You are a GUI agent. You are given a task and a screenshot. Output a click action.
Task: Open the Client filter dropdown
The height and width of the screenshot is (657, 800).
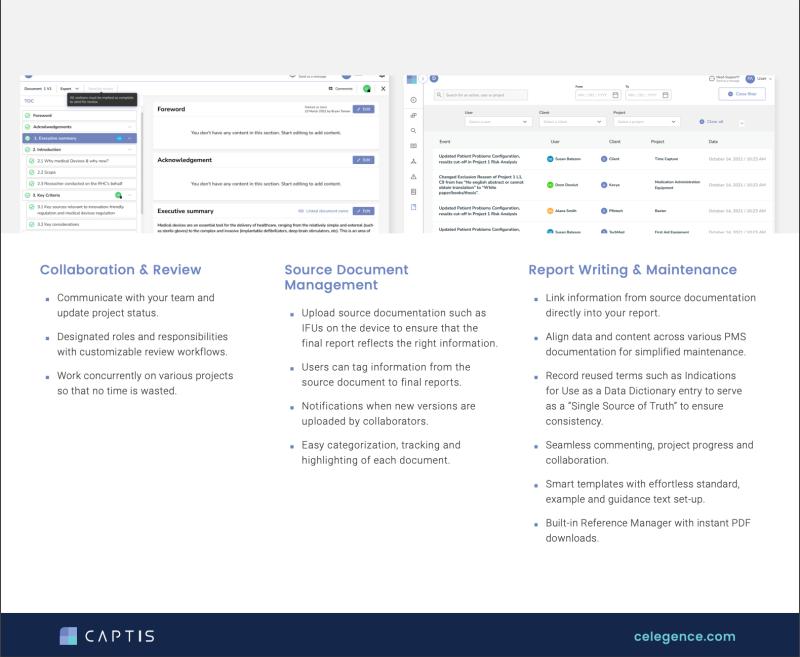pyautogui.click(x=572, y=122)
